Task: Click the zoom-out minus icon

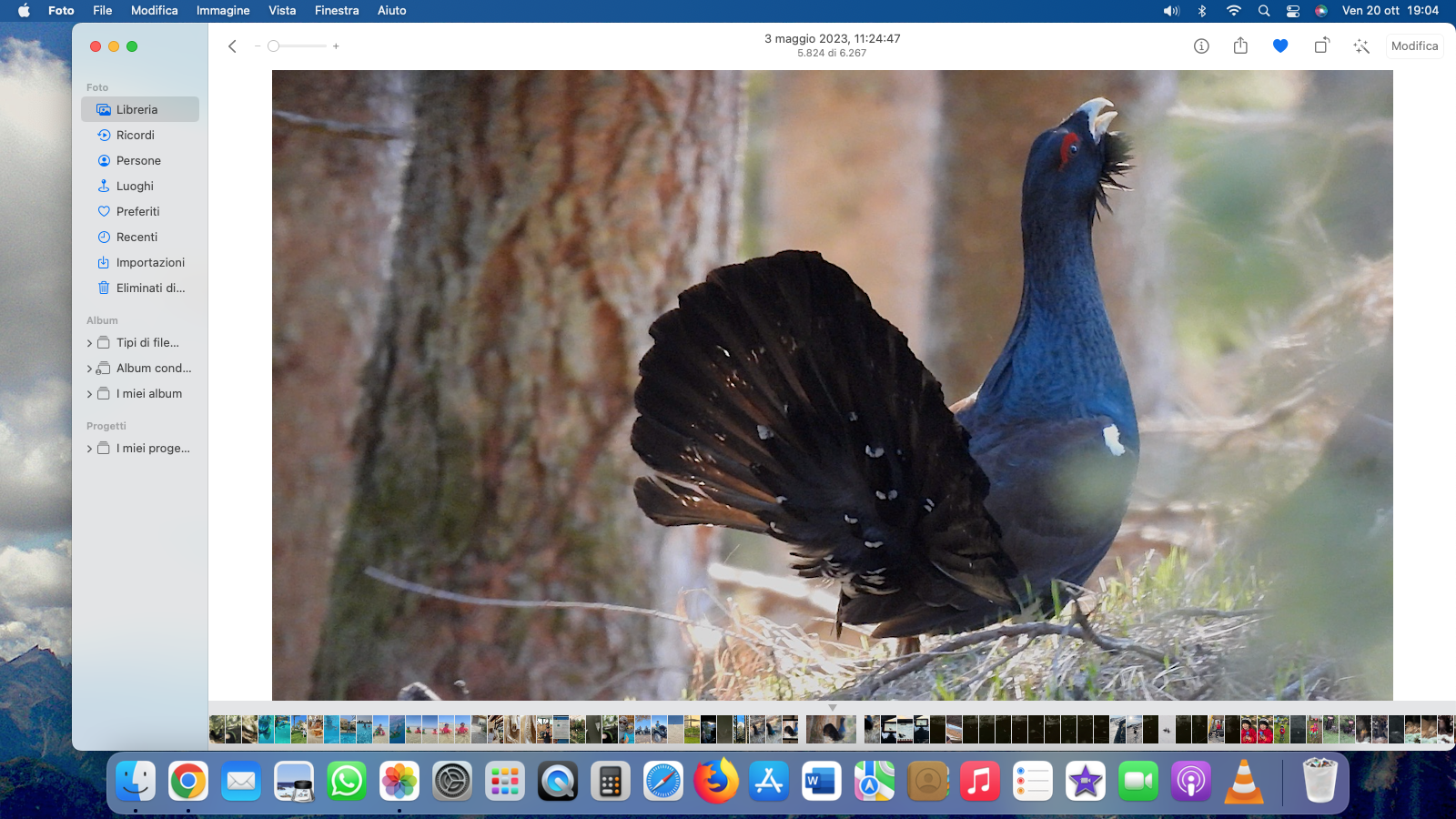Action: 258,46
